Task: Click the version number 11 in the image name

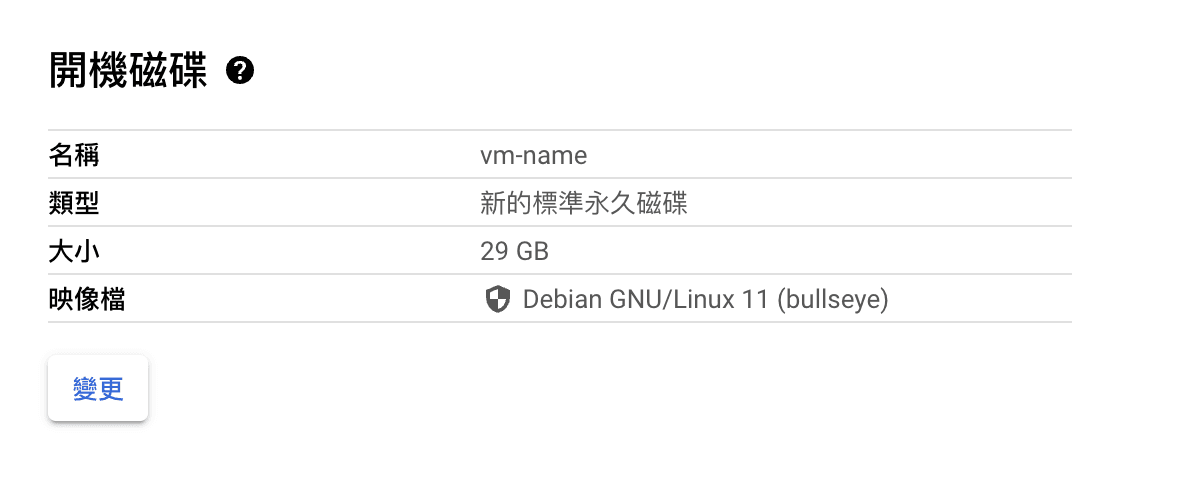Action: (x=757, y=300)
